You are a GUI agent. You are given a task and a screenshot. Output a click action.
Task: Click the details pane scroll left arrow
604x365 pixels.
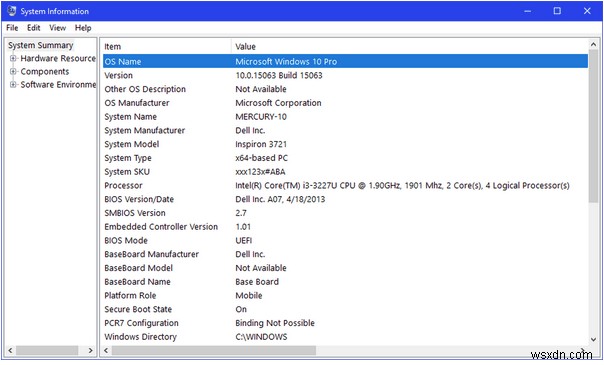pyautogui.click(x=106, y=351)
